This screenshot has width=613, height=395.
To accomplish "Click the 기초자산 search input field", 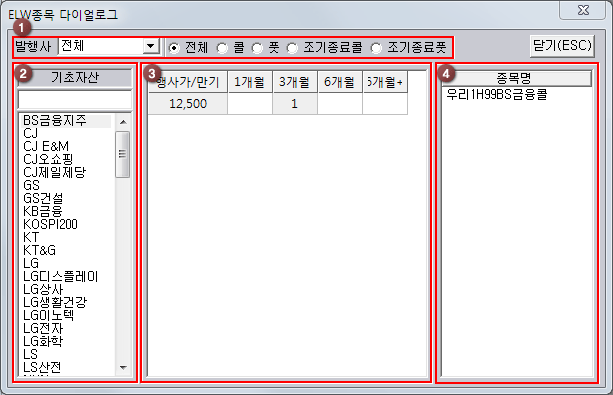I will 75,100.
